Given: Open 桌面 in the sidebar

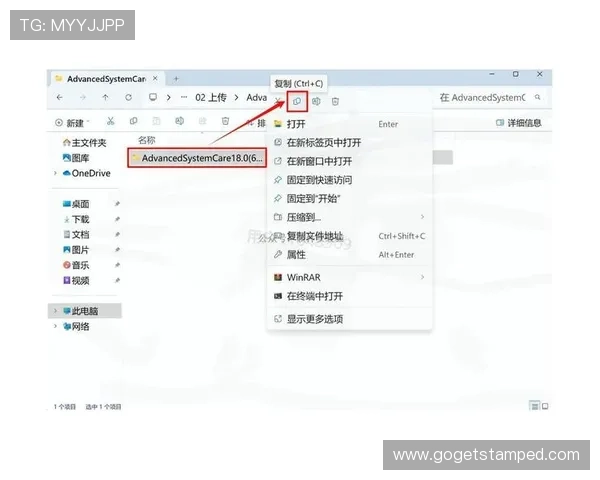Looking at the screenshot, I should 76,204.
